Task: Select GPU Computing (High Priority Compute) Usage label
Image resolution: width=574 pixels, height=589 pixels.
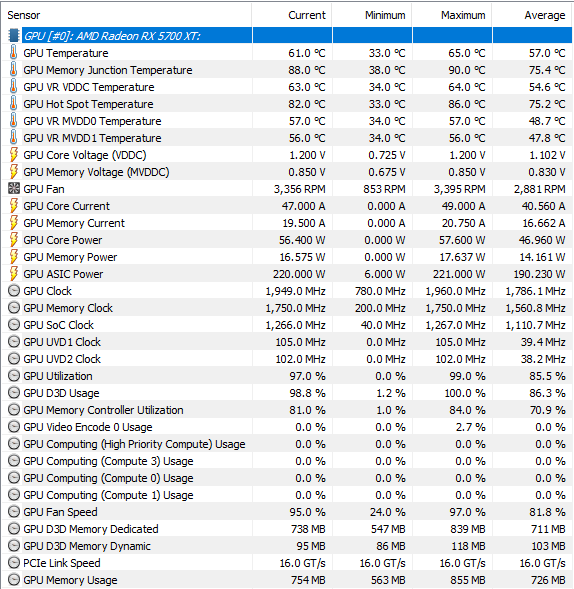Action: [x=134, y=444]
